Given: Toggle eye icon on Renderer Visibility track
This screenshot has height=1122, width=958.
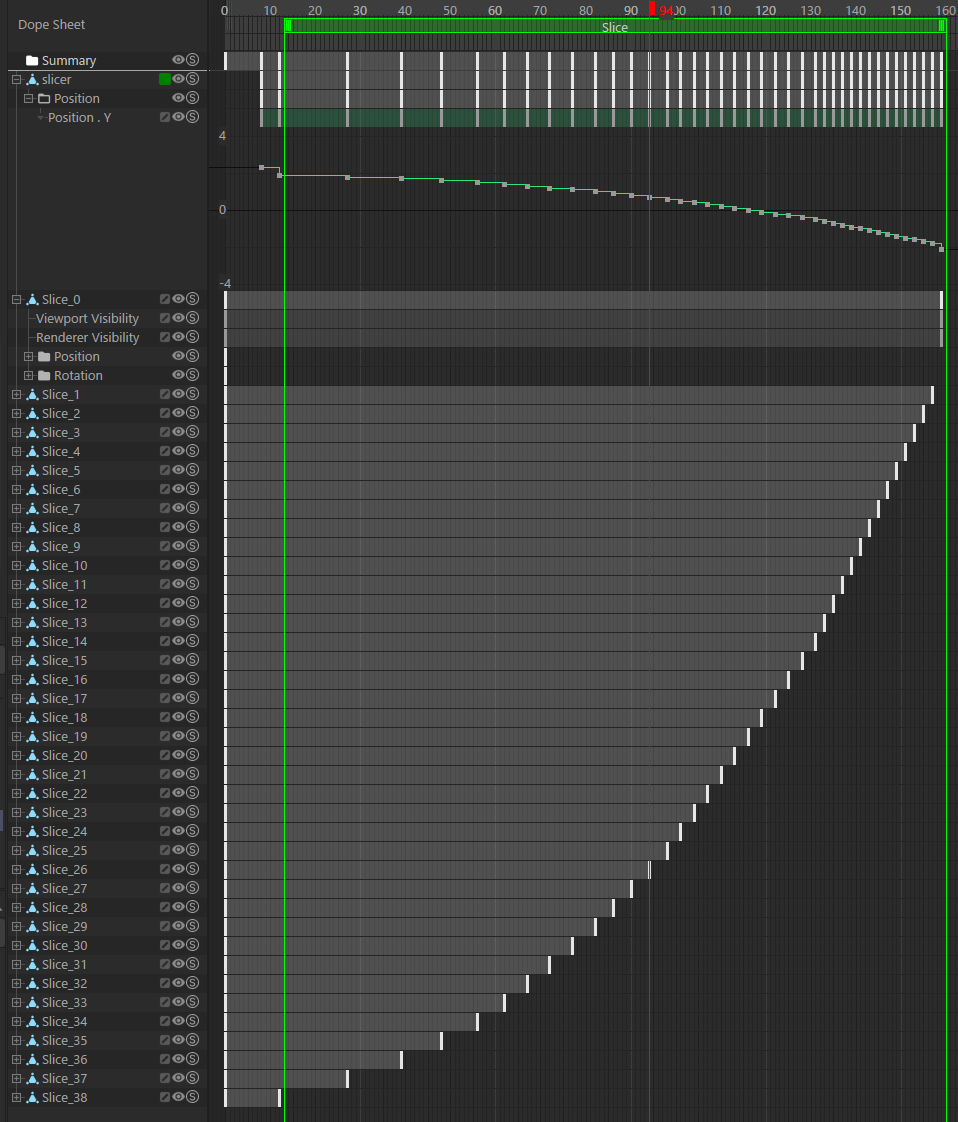Looking at the screenshot, I should [x=178, y=336].
